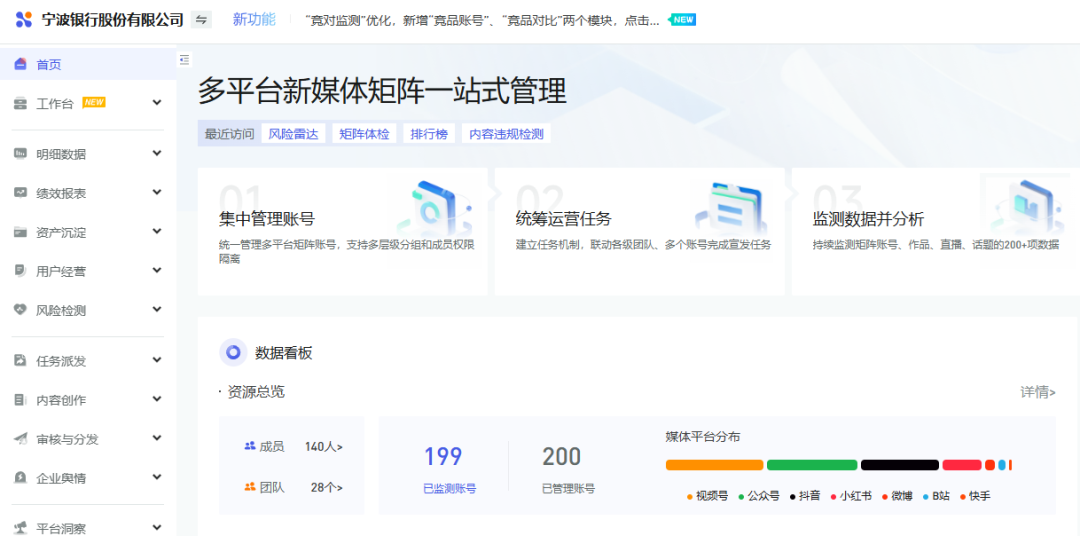This screenshot has width=1080, height=536.
Task: Expand the 内容创作 menu chevron
Action: click(157, 399)
